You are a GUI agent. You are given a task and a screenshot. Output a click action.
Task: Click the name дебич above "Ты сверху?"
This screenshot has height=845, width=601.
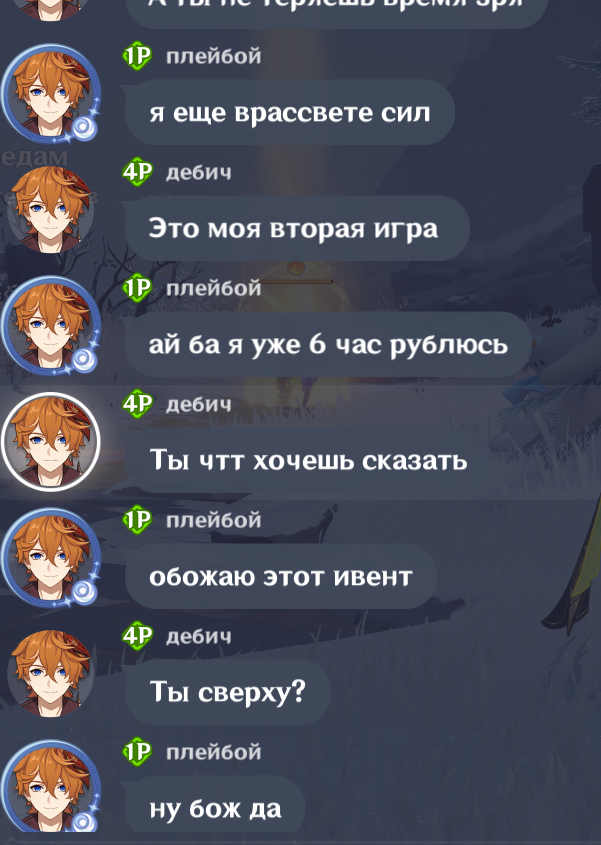click(199, 636)
